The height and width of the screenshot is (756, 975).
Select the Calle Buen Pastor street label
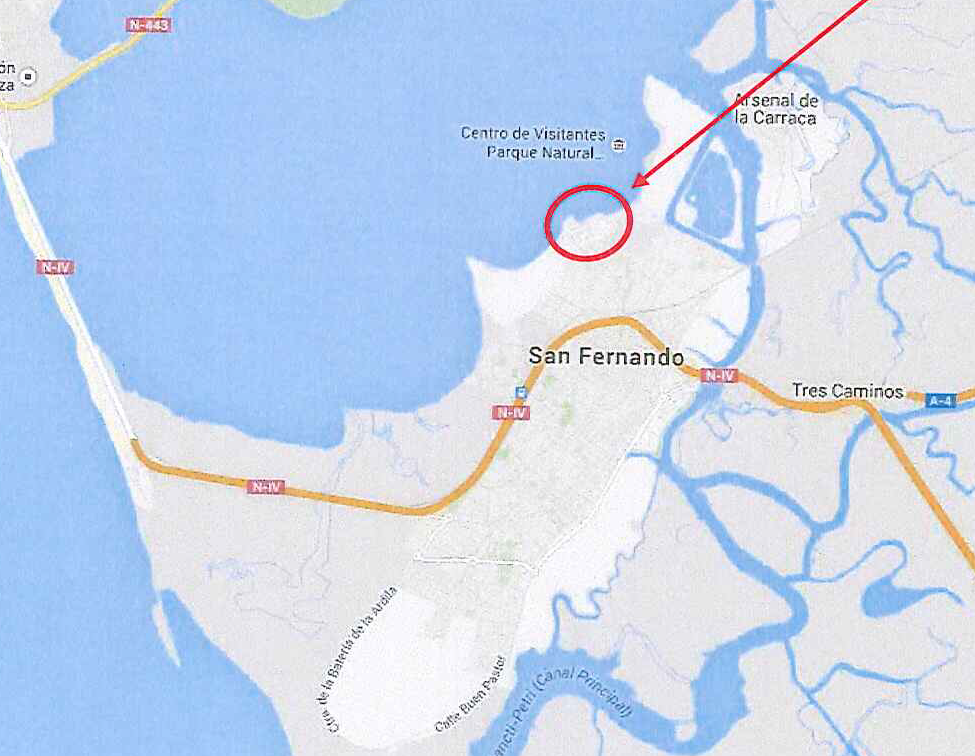[471, 695]
